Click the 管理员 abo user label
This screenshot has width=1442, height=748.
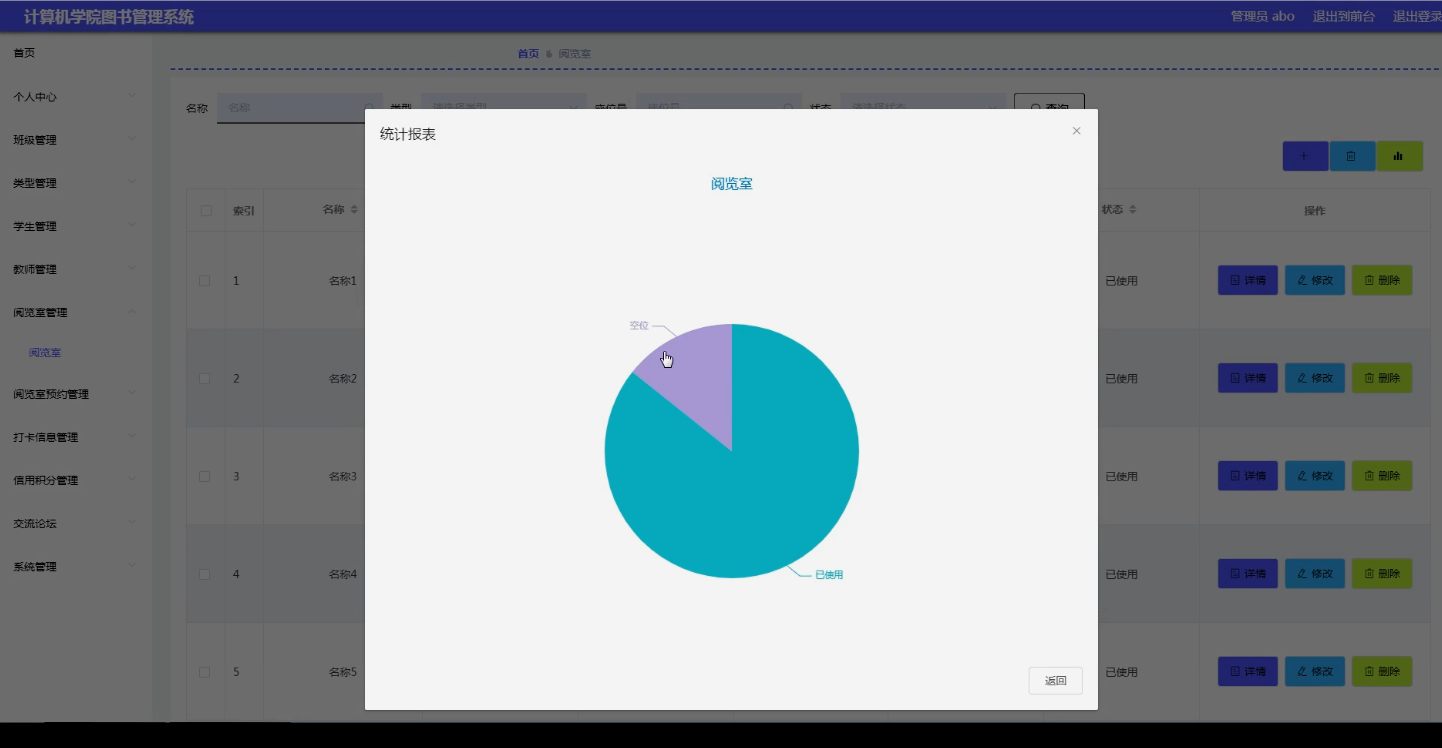pos(1263,16)
